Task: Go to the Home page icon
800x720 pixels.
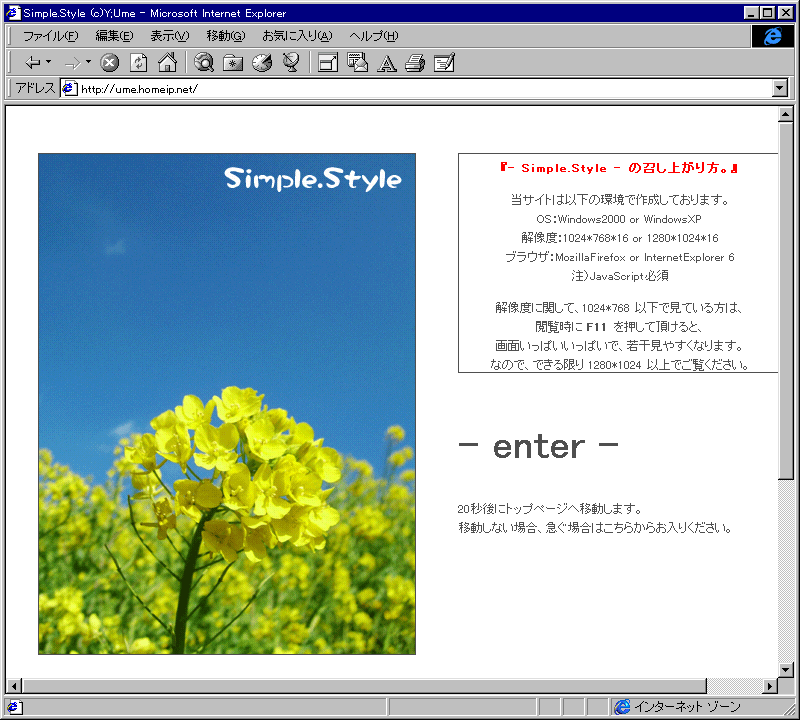Action: pos(167,63)
